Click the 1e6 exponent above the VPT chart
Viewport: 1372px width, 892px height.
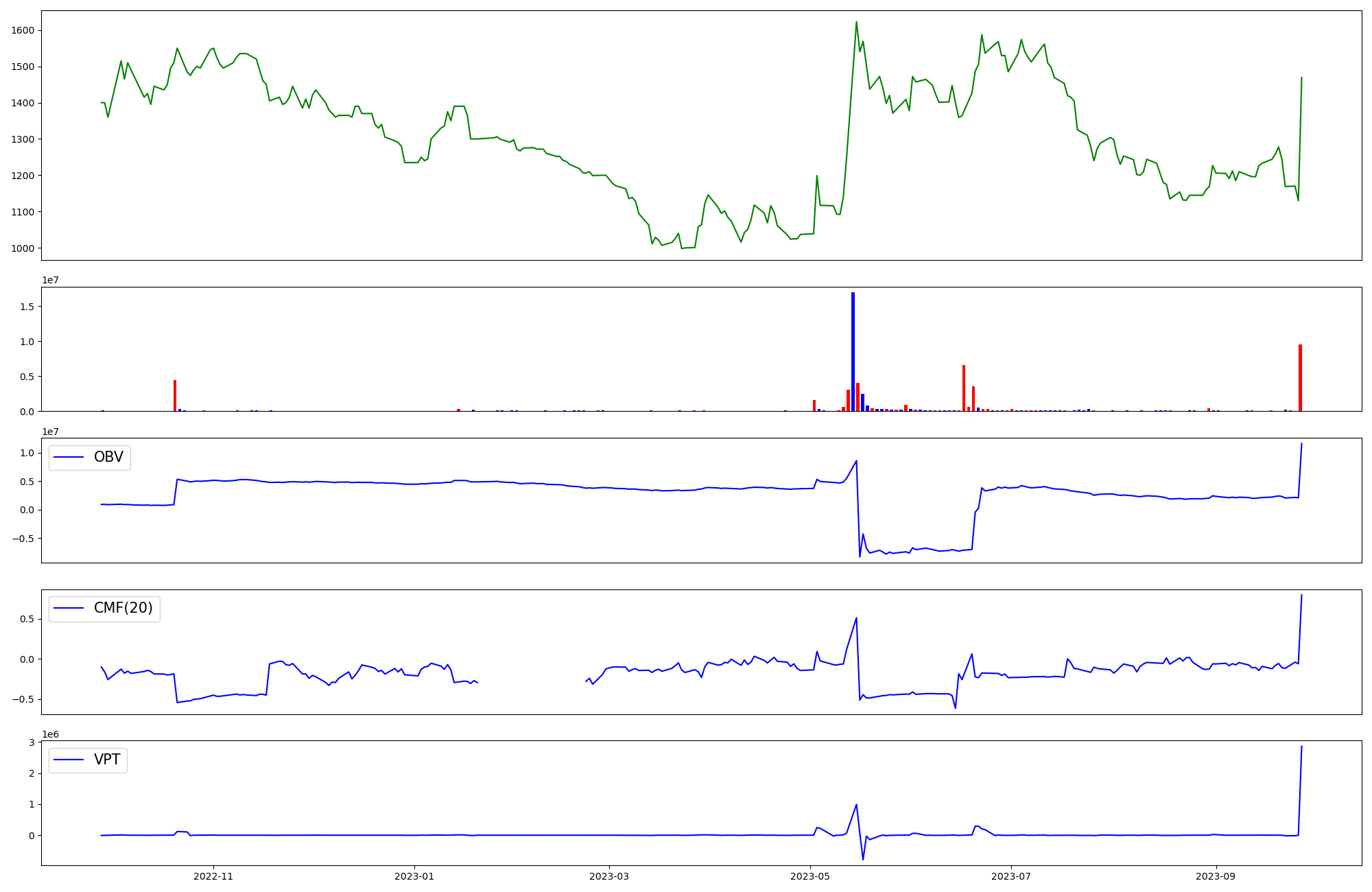point(50,734)
